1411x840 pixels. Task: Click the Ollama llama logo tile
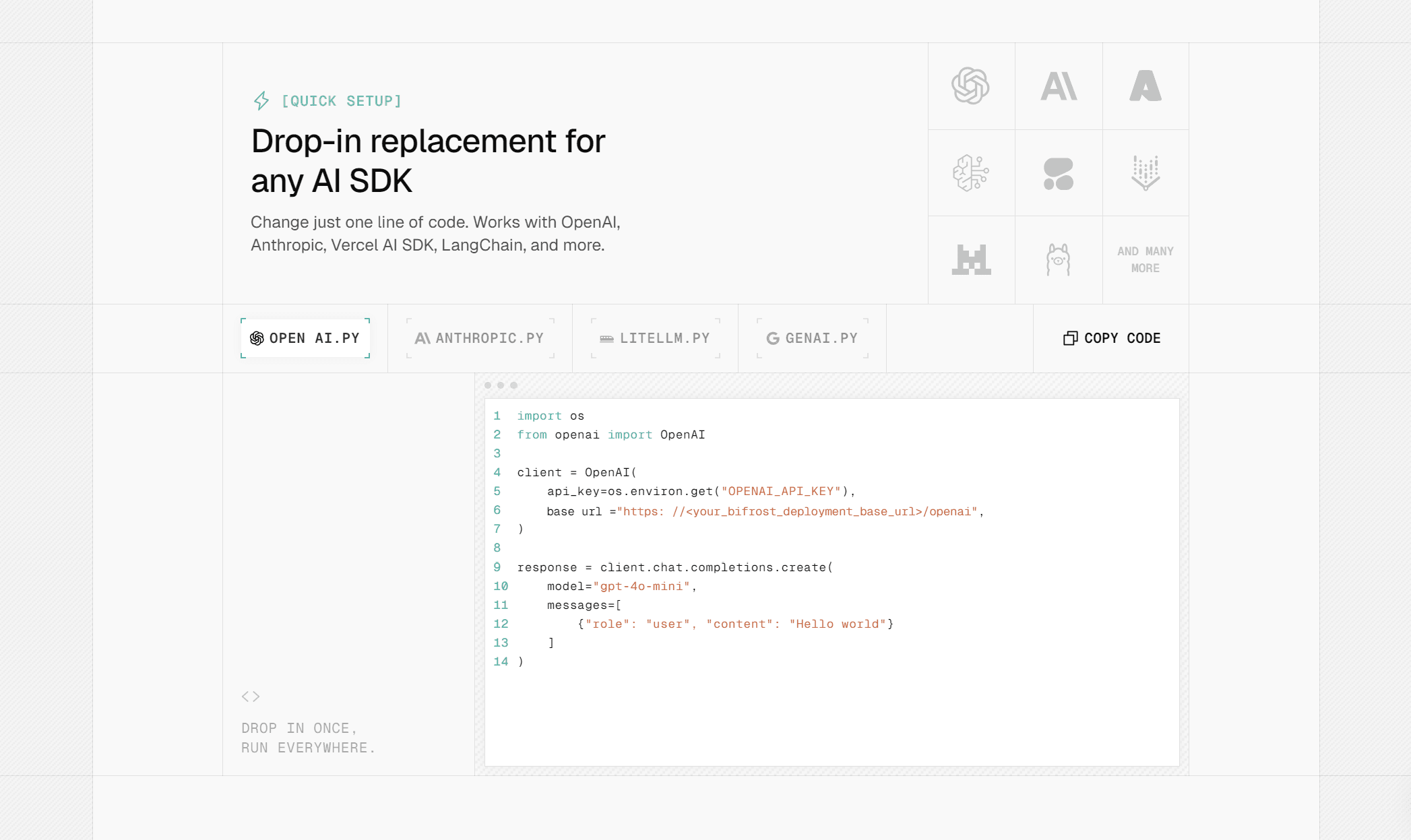(1059, 259)
